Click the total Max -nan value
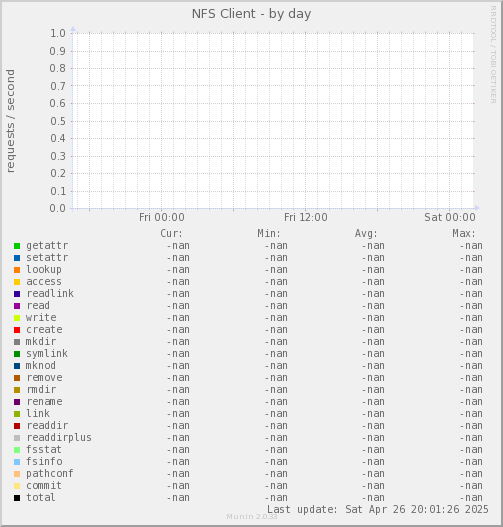This screenshot has height=527, width=503. coord(471,498)
